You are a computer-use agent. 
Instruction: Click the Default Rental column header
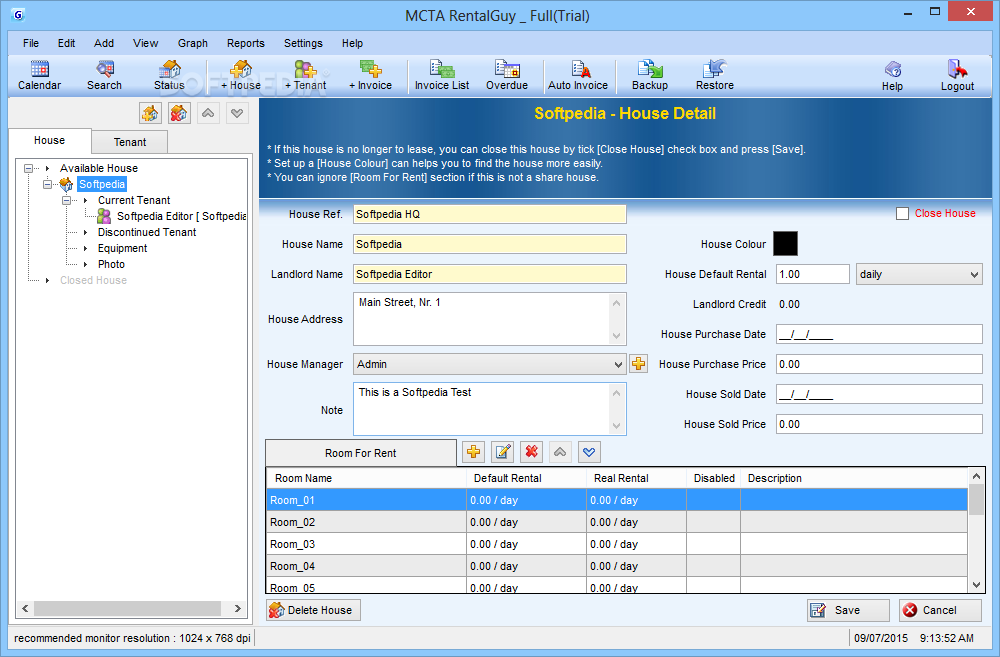526,478
